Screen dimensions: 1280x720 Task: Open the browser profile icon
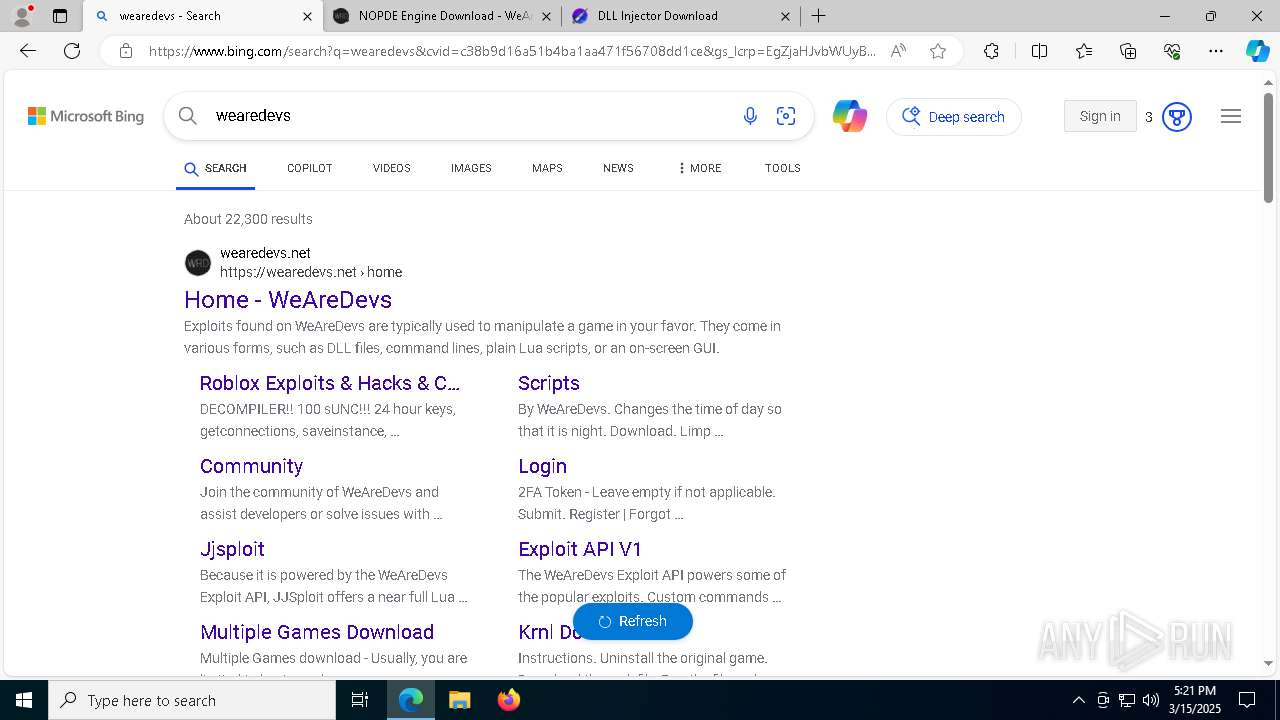click(22, 16)
